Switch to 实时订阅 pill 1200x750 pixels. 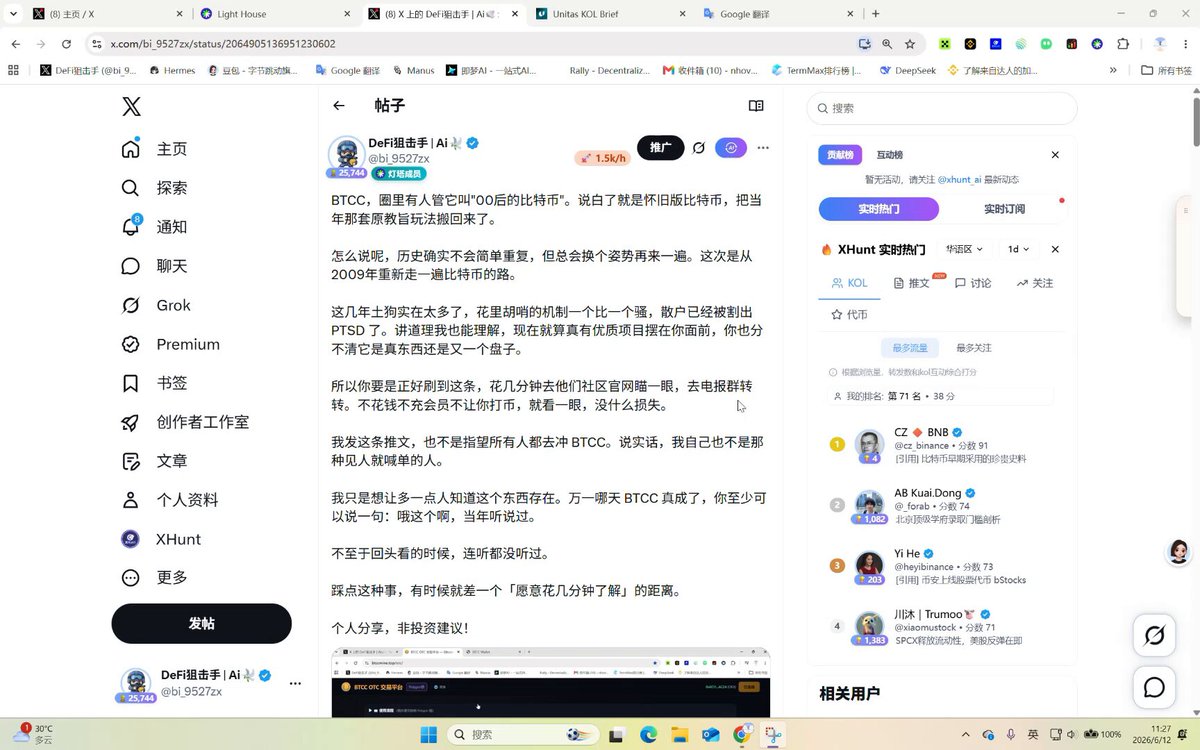[1004, 209]
